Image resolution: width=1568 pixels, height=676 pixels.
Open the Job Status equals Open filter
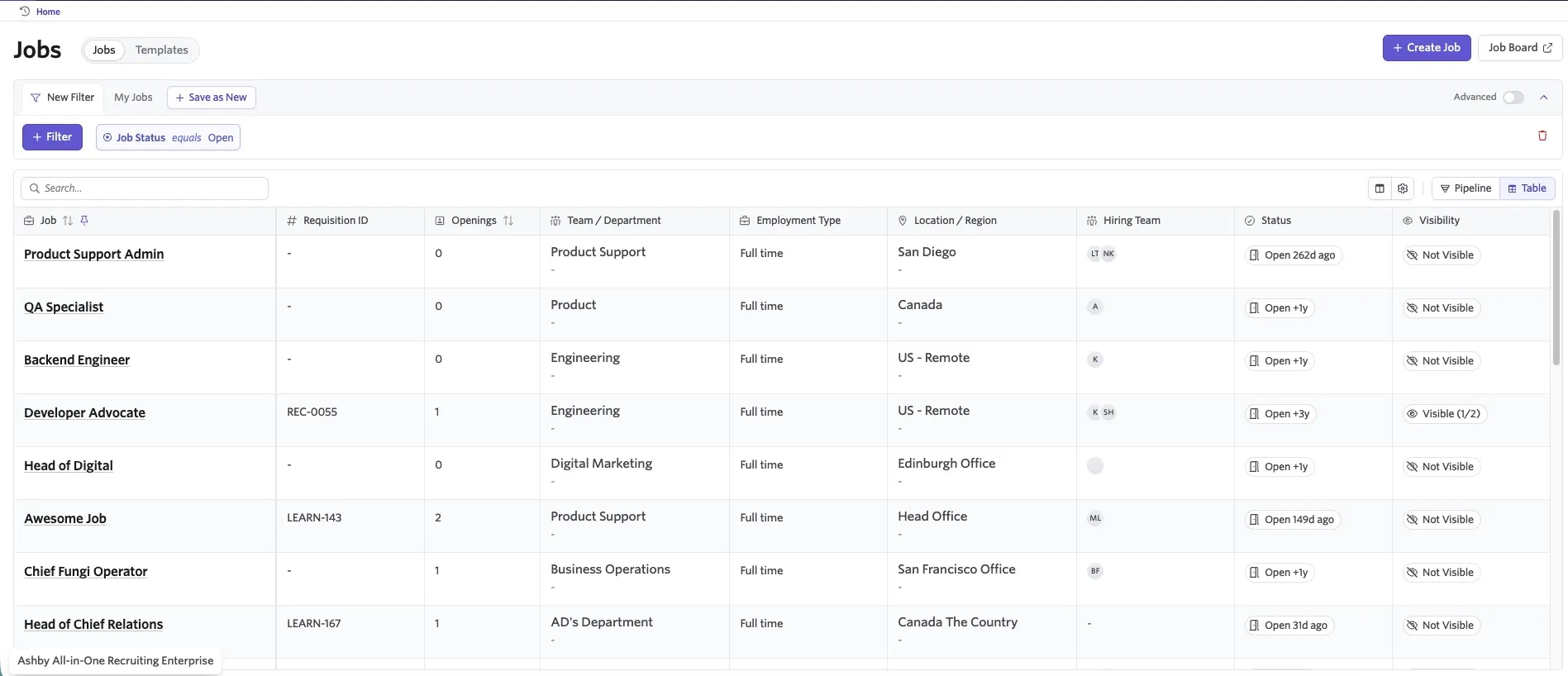point(168,137)
